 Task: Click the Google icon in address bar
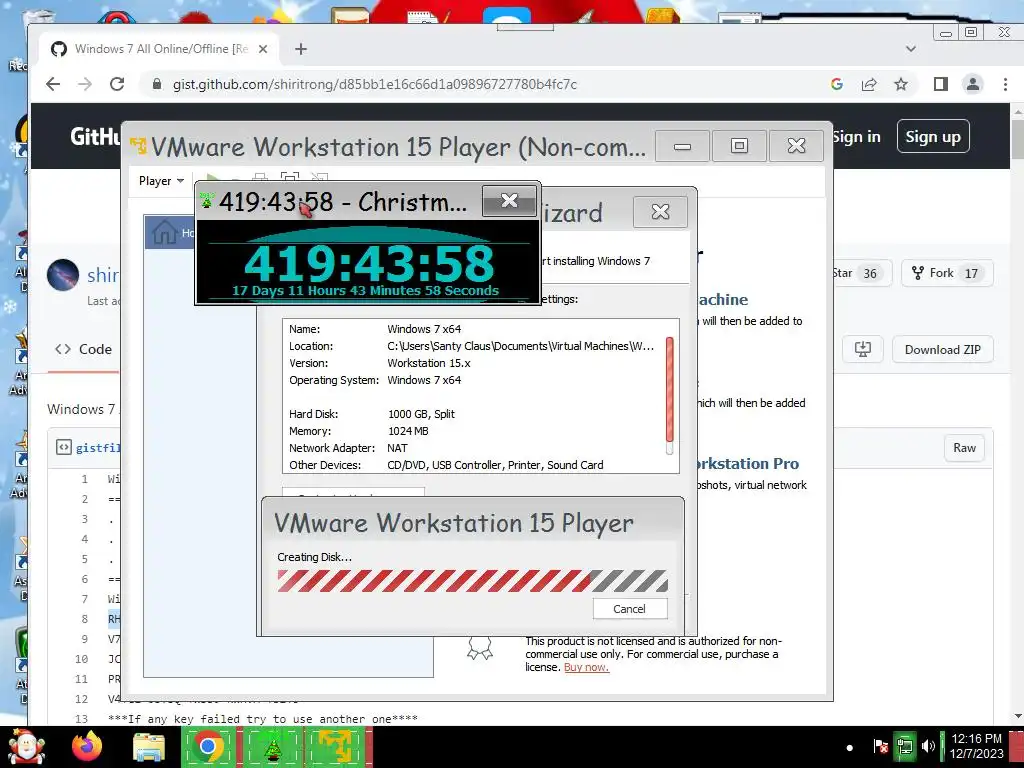[x=837, y=84]
